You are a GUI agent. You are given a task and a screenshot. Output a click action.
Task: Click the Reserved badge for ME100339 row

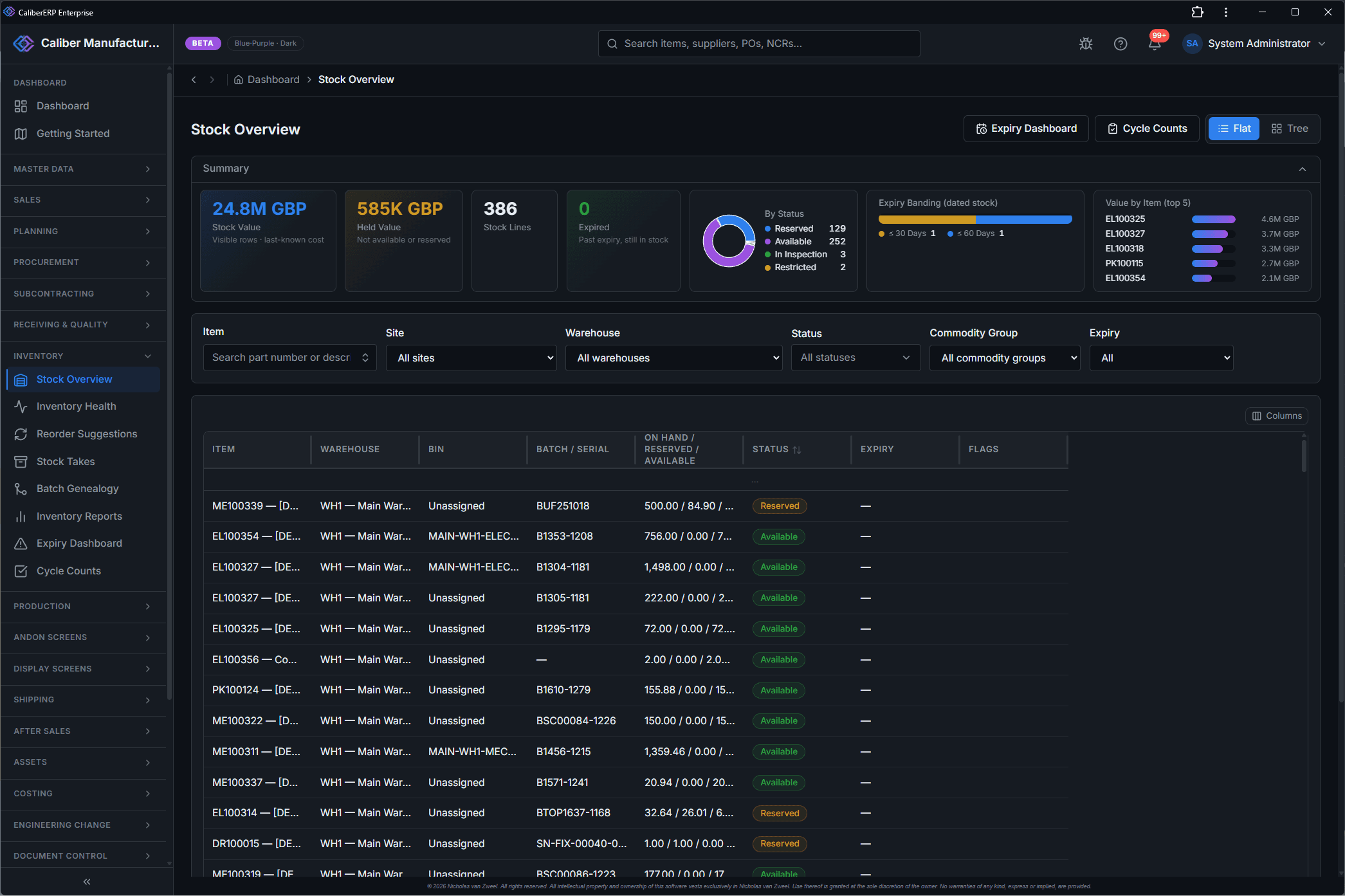(780, 506)
